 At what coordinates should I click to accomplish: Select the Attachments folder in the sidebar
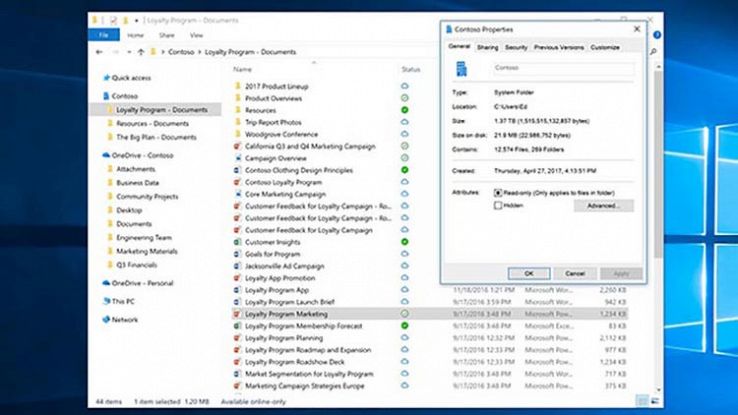tap(136, 168)
